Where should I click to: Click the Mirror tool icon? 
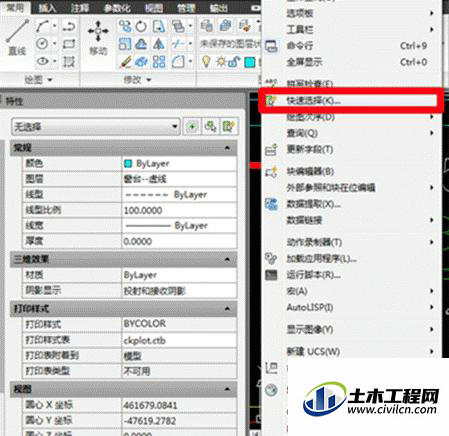pyautogui.click(x=159, y=44)
